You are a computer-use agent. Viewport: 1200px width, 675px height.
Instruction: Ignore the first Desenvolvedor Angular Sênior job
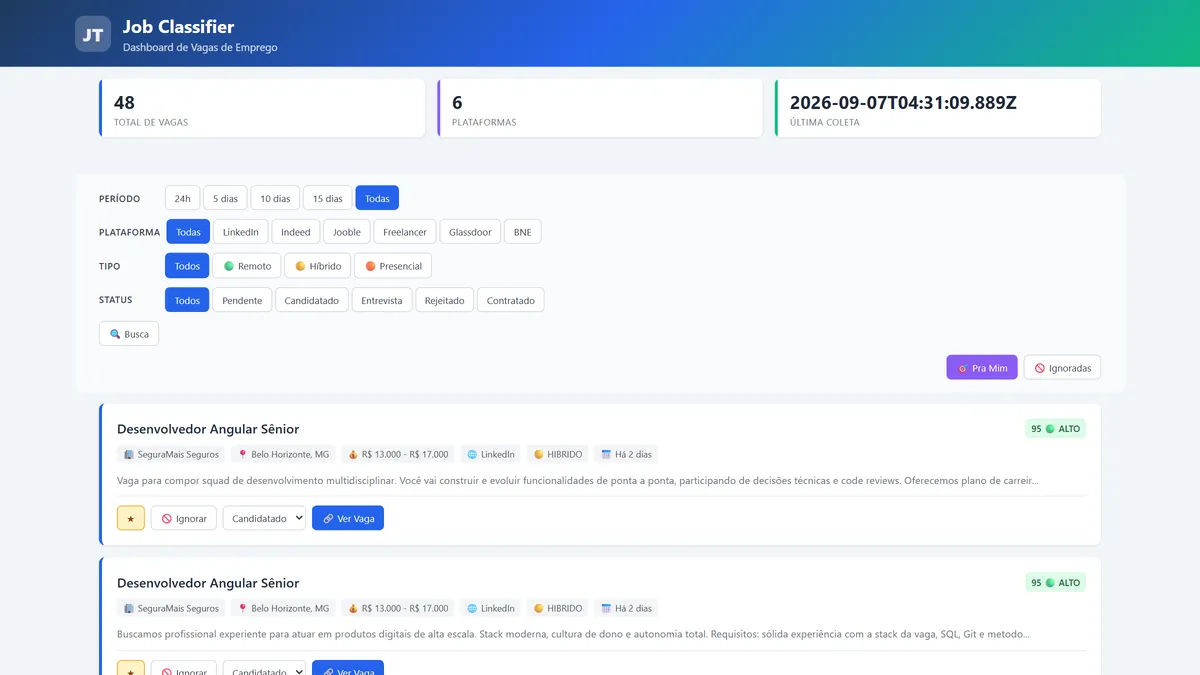(x=184, y=518)
